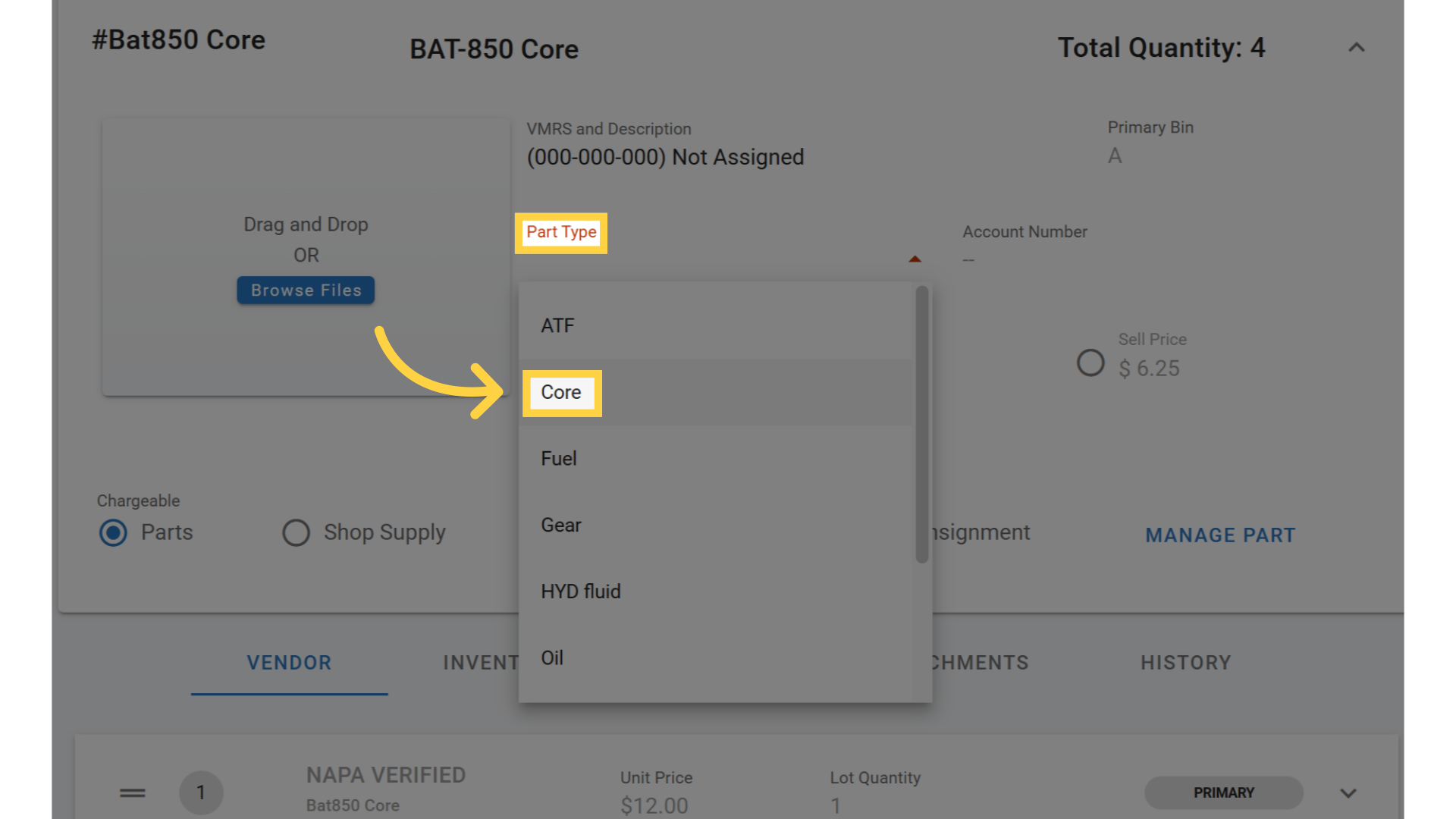Click the PRIMARY vendor badge button
Viewport: 1456px width, 819px height.
click(x=1223, y=792)
